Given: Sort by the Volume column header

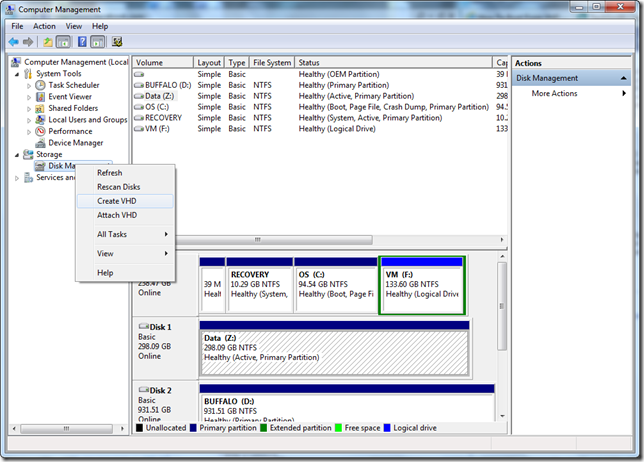Looking at the screenshot, I should coord(163,63).
